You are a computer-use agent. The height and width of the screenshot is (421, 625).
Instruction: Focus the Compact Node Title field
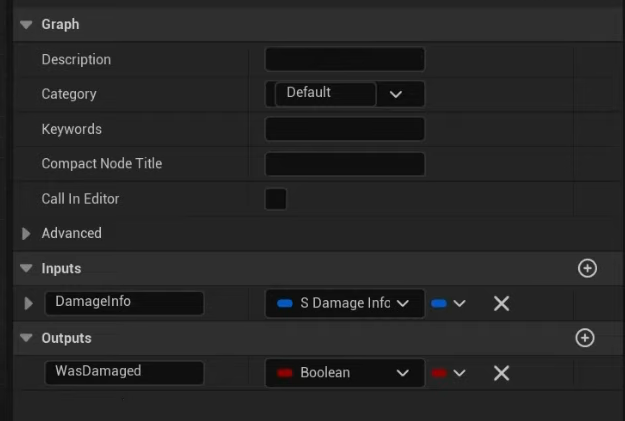345,164
